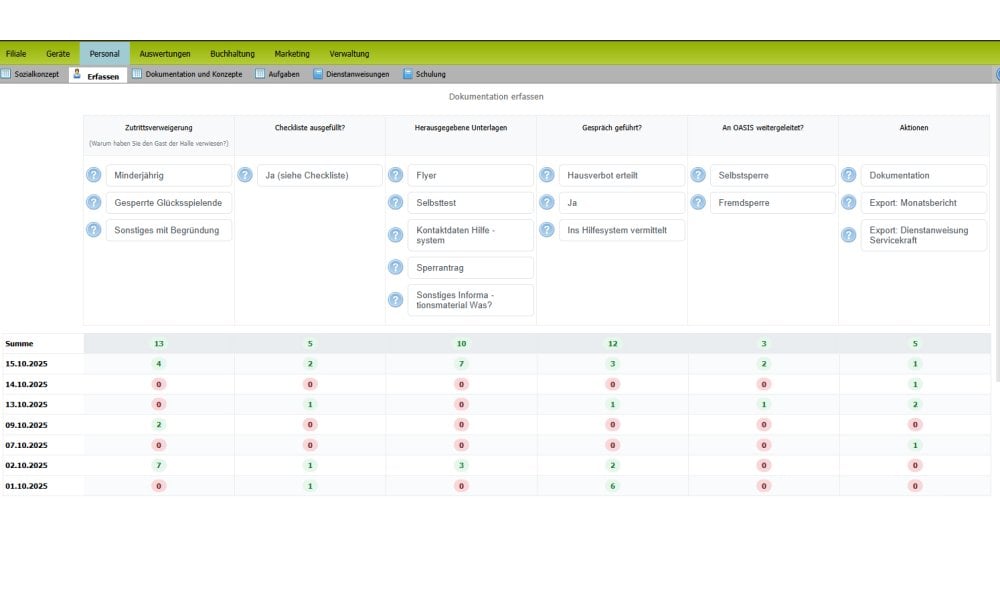The width and height of the screenshot is (1000, 600).
Task: Click the Hausverbot erteilt button
Action: click(622, 175)
